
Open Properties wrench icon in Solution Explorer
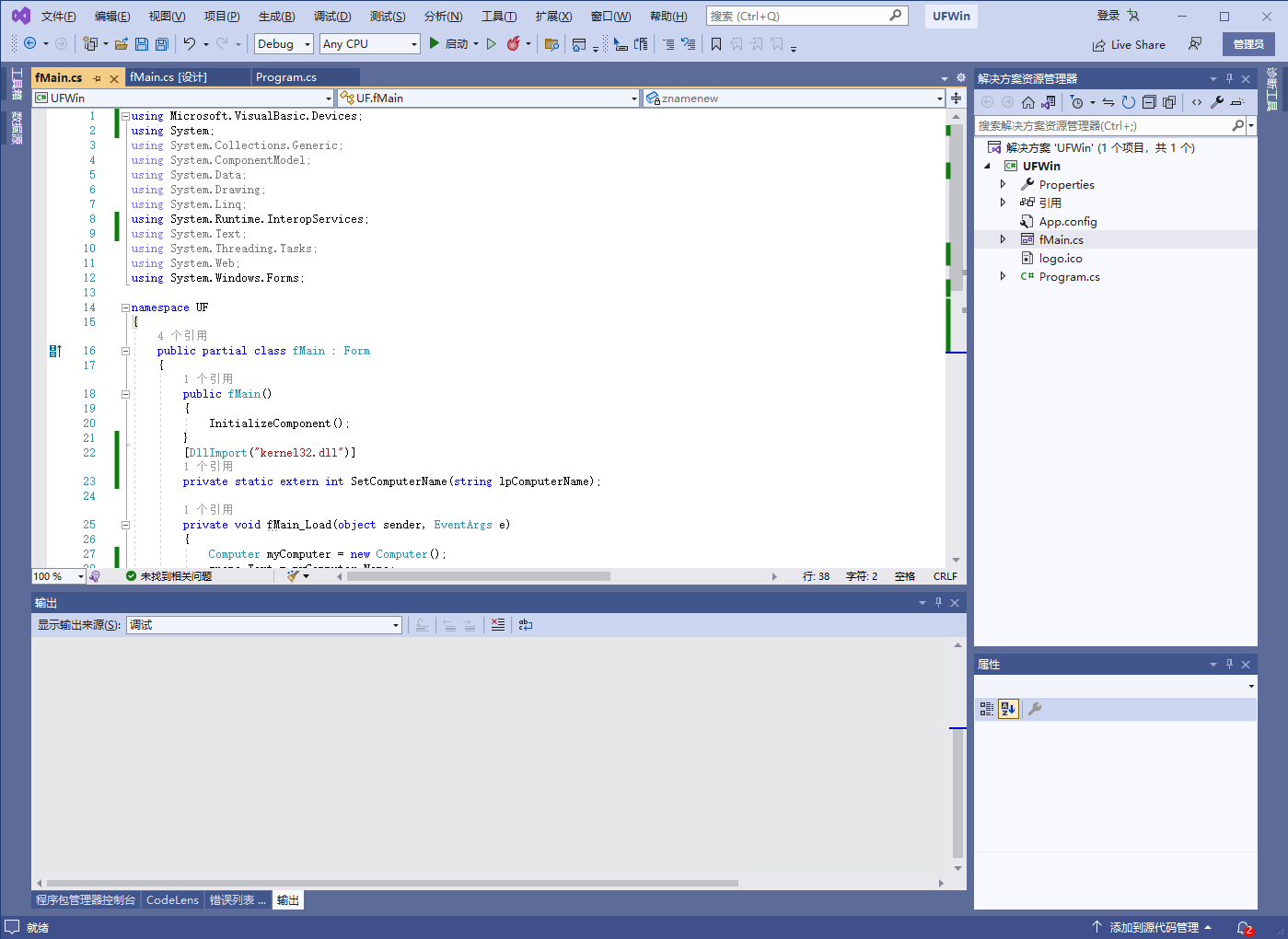pyautogui.click(x=1217, y=102)
